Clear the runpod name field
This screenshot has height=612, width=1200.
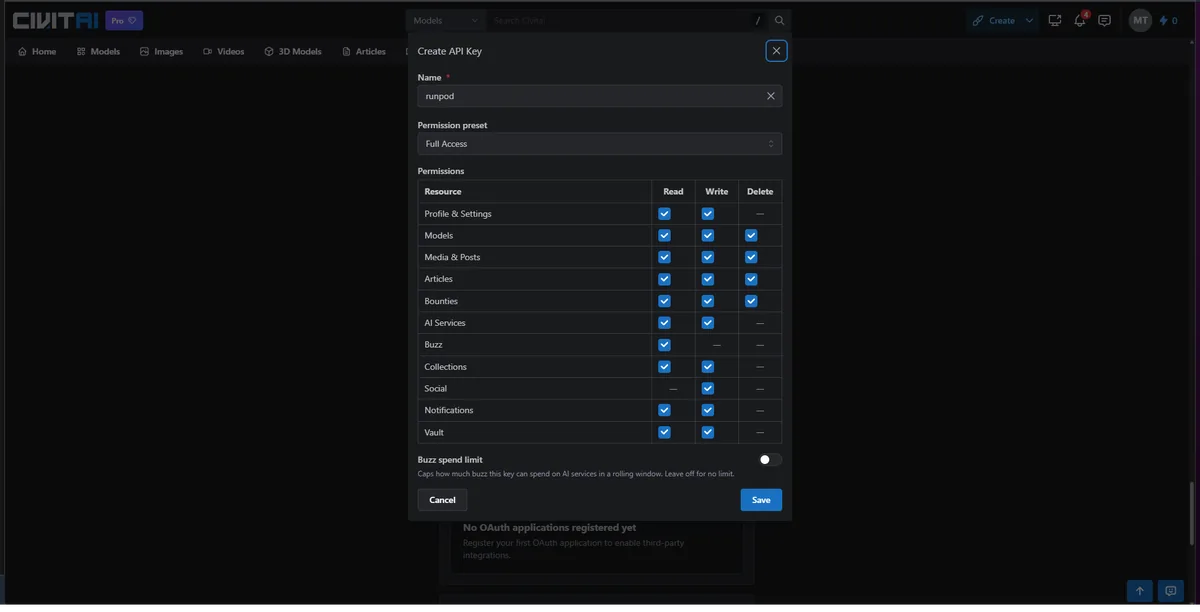pos(771,96)
